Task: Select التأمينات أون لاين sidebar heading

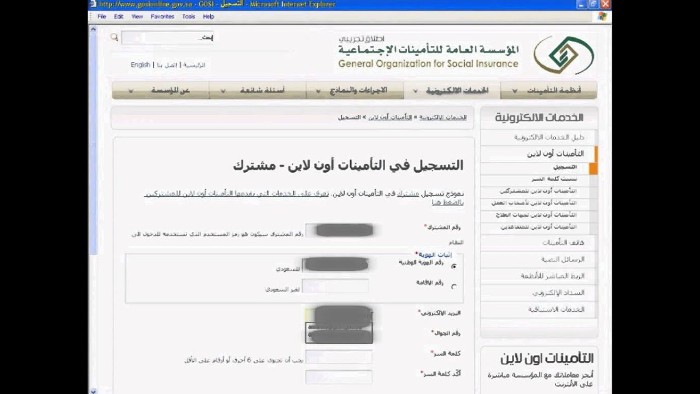Action: click(555, 153)
